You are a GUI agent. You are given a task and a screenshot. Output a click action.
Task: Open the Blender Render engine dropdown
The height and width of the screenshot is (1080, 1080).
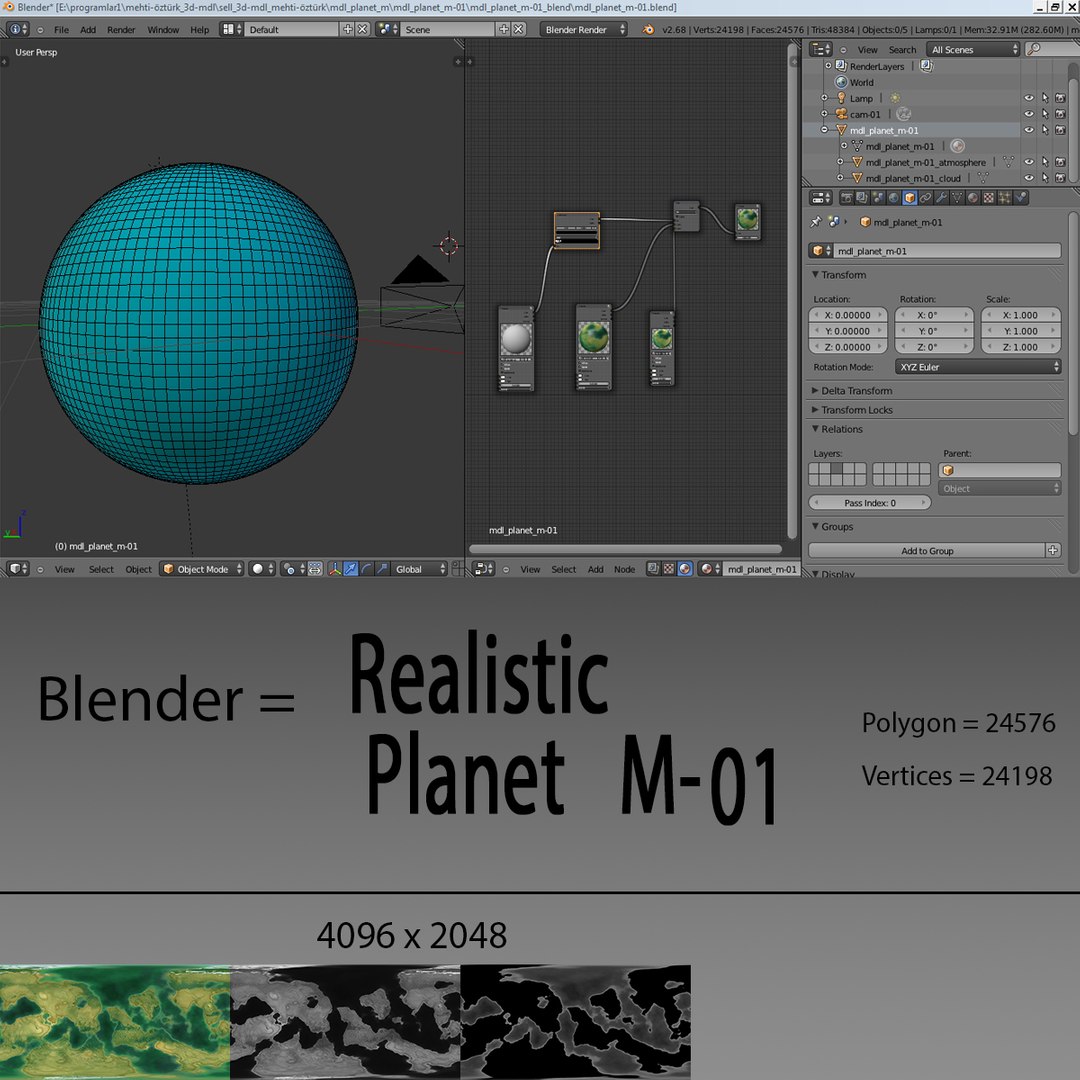pos(583,30)
